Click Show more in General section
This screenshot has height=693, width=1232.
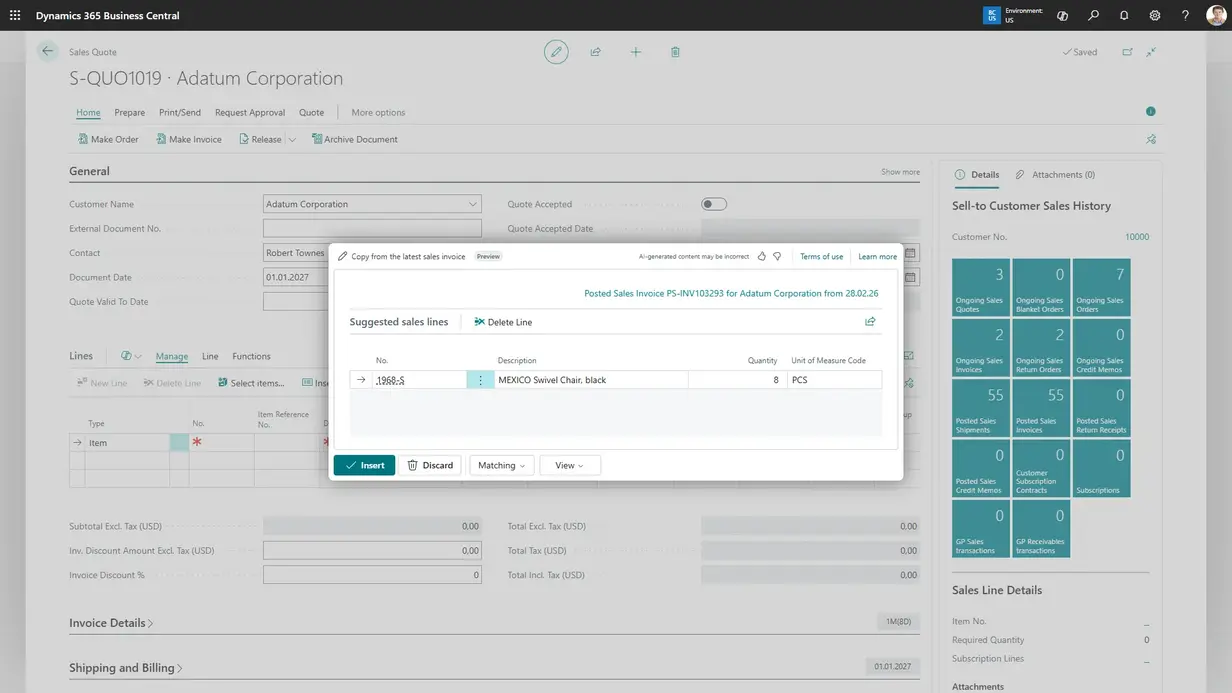click(x=900, y=172)
